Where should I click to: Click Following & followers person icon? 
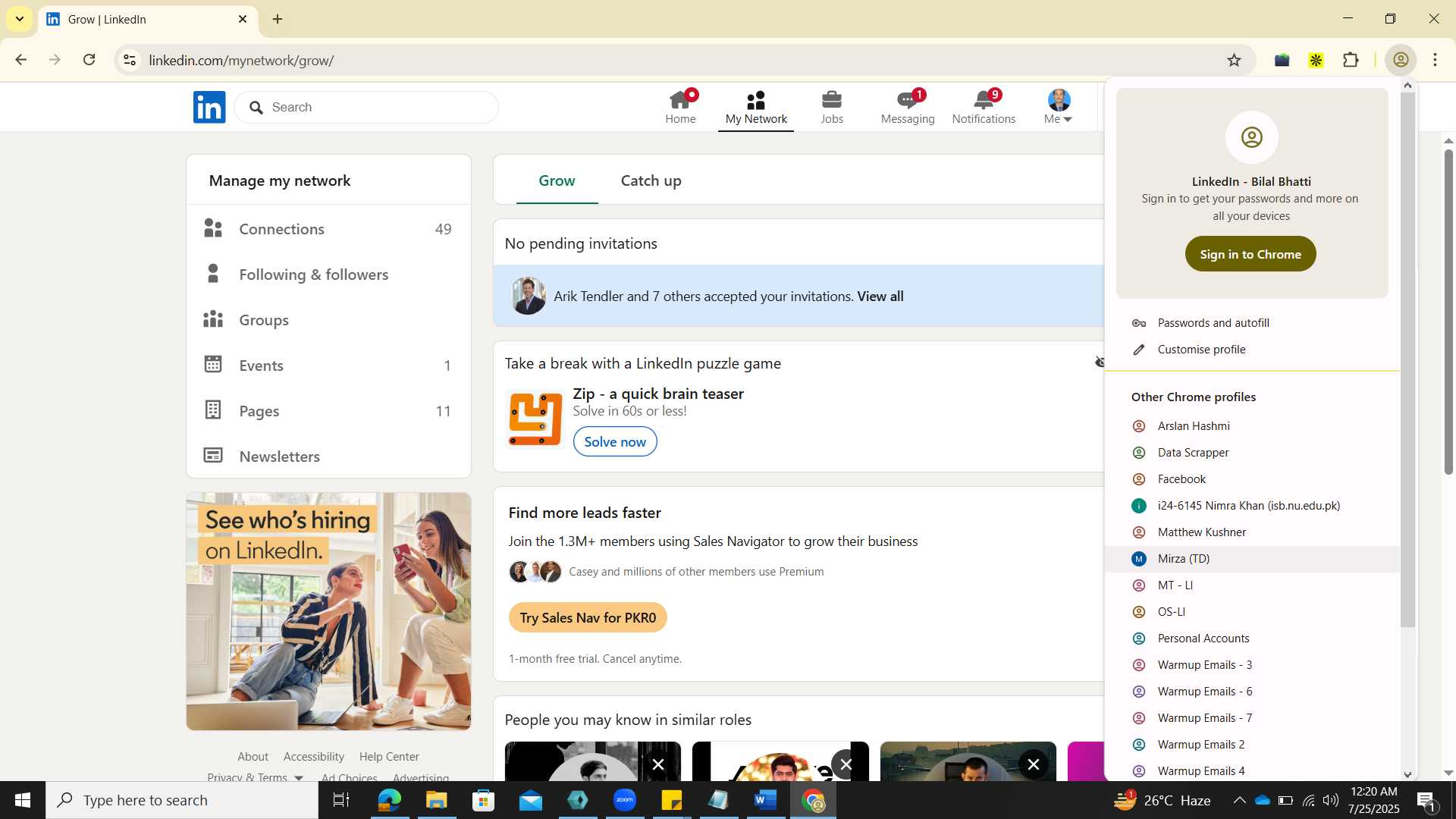[213, 274]
